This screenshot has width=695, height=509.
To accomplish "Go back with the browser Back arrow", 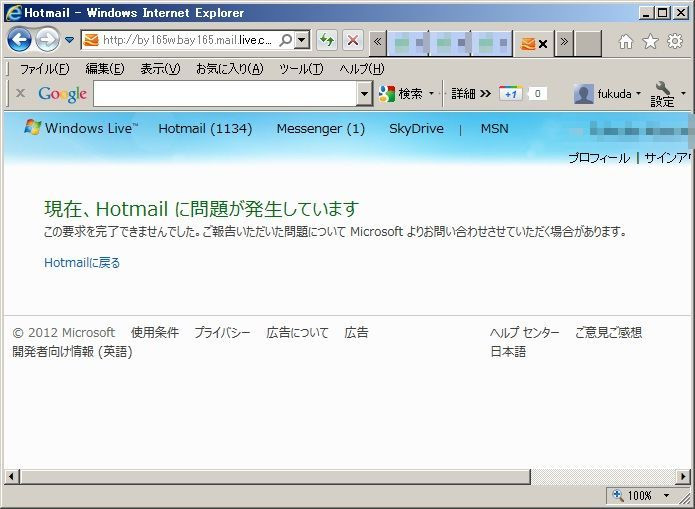I will [19, 40].
